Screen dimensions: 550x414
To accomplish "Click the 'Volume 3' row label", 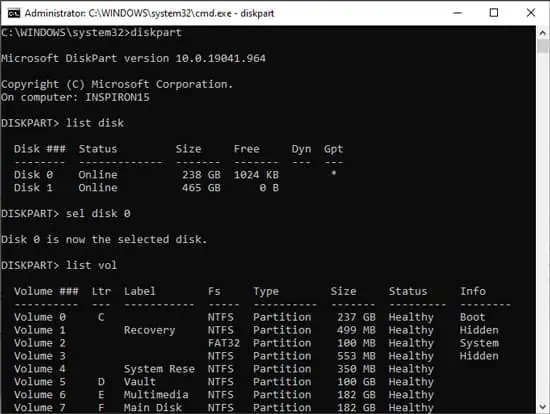I will pos(40,356).
